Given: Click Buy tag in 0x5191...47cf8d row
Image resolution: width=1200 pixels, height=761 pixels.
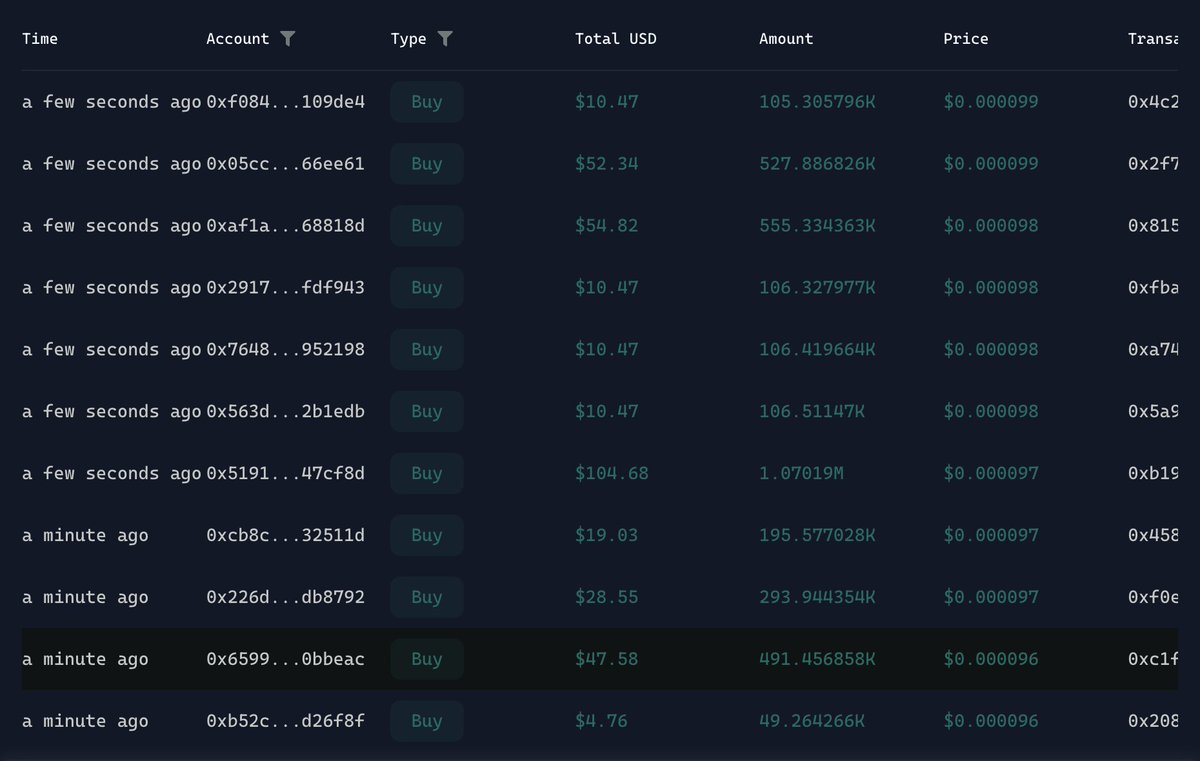Looking at the screenshot, I should pyautogui.click(x=427, y=474).
